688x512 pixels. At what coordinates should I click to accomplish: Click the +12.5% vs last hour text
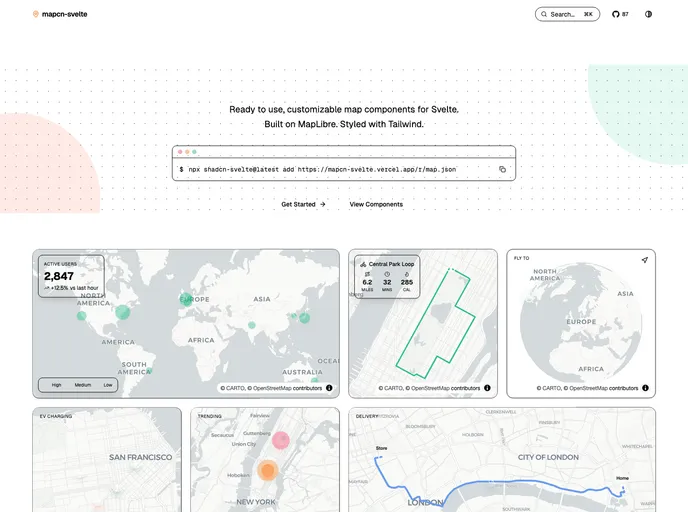71,288
